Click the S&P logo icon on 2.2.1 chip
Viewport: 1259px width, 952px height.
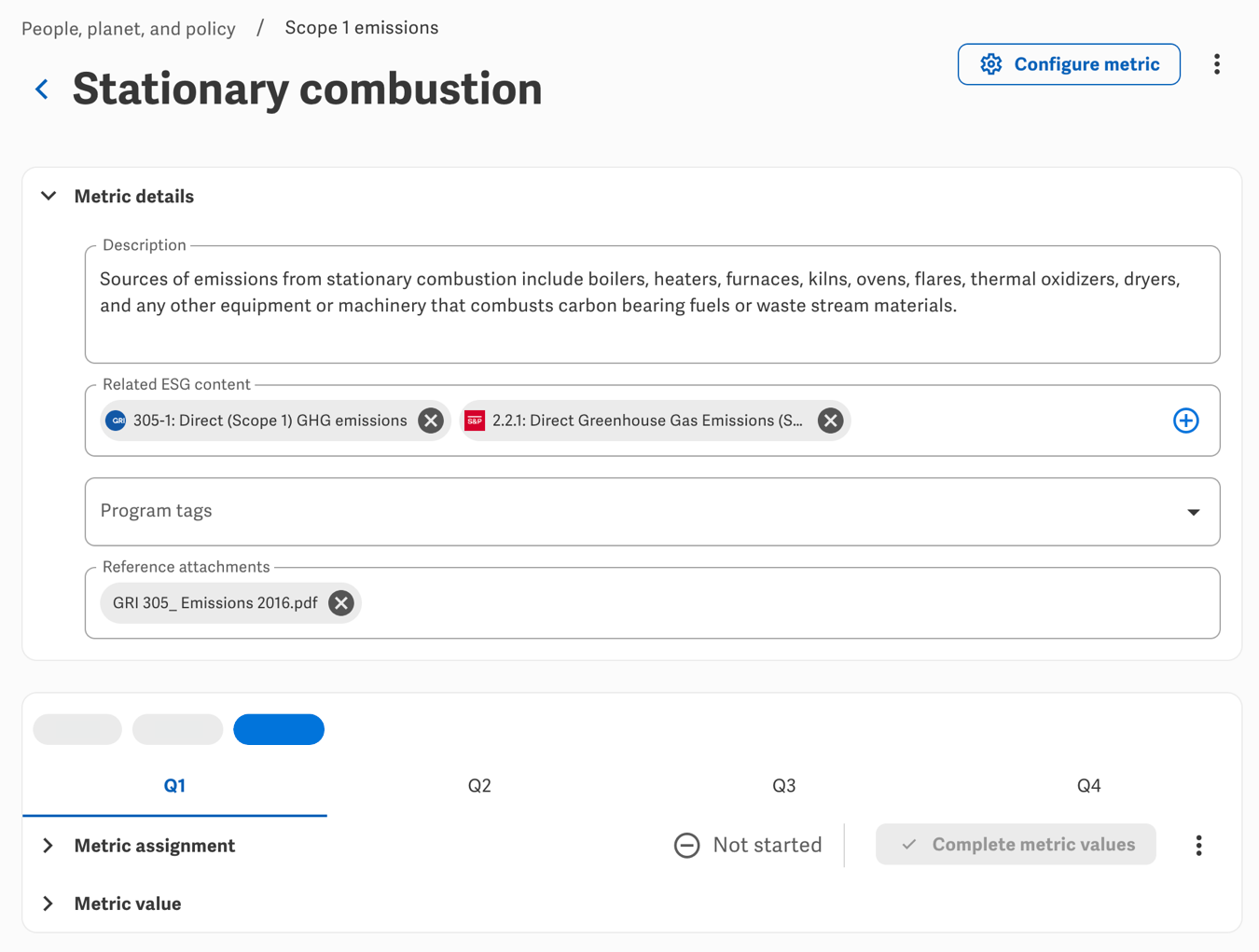[x=475, y=421]
